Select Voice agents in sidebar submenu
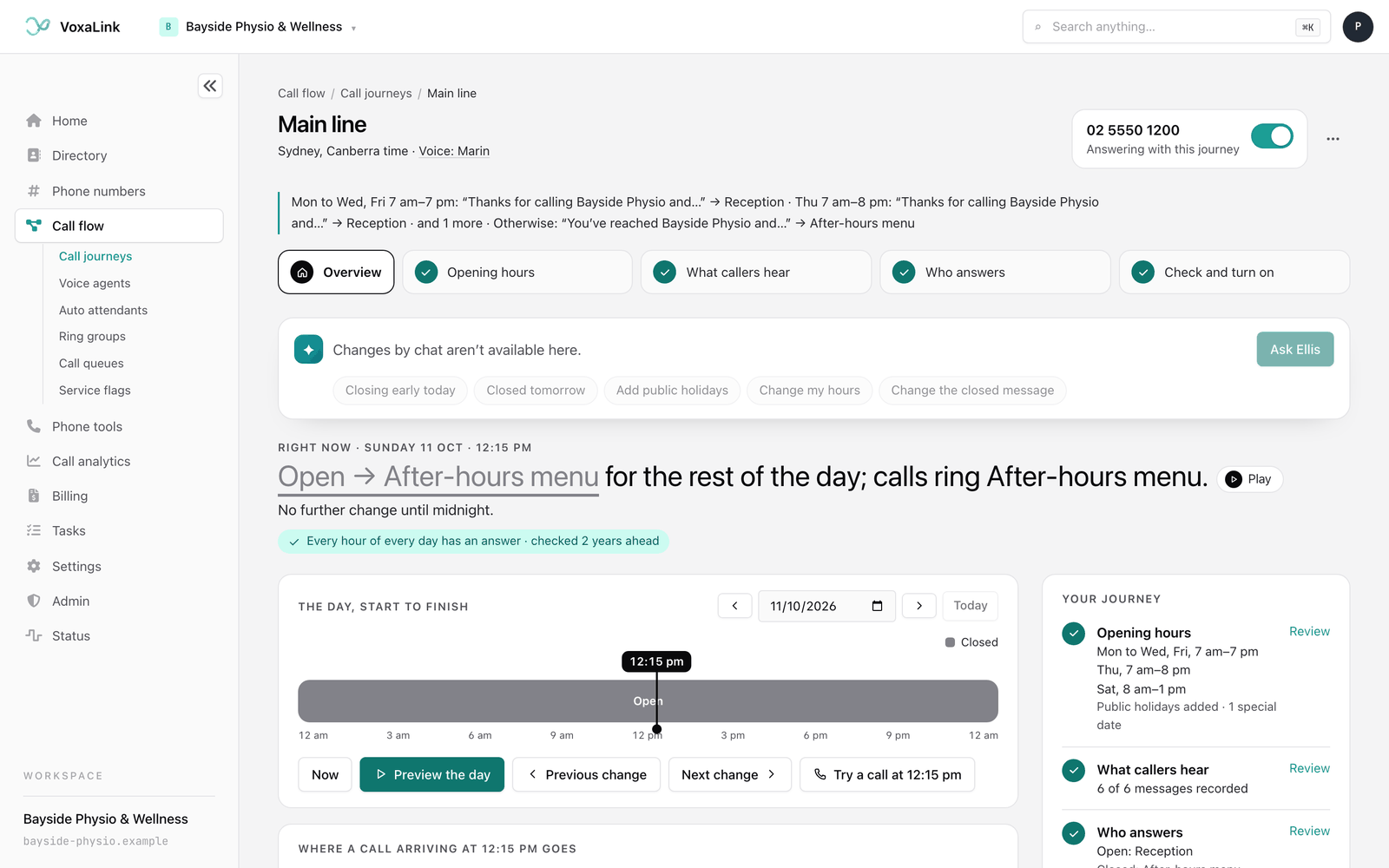1389x868 pixels. tap(95, 283)
